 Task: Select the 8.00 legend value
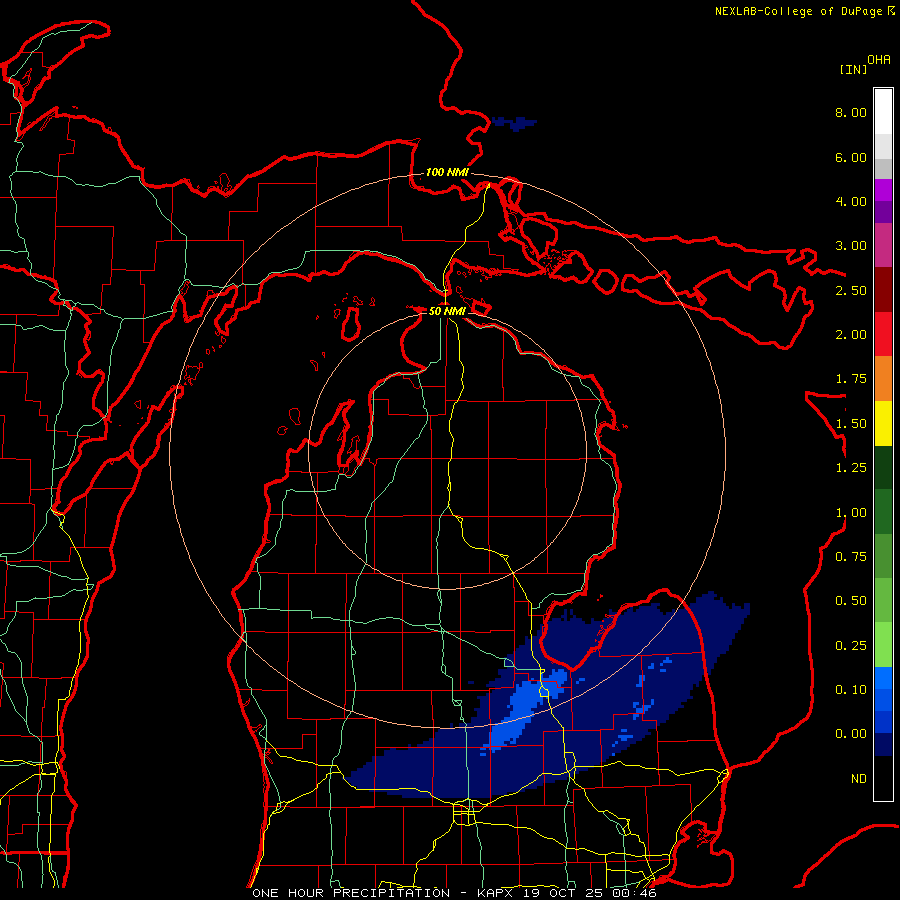click(x=851, y=112)
